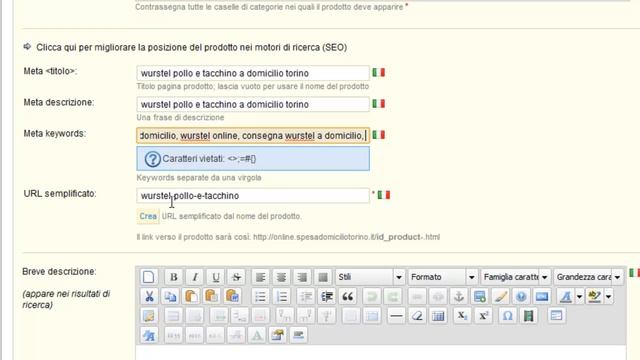
Task: Click Italian flag next to Meta titolo
Action: click(378, 73)
